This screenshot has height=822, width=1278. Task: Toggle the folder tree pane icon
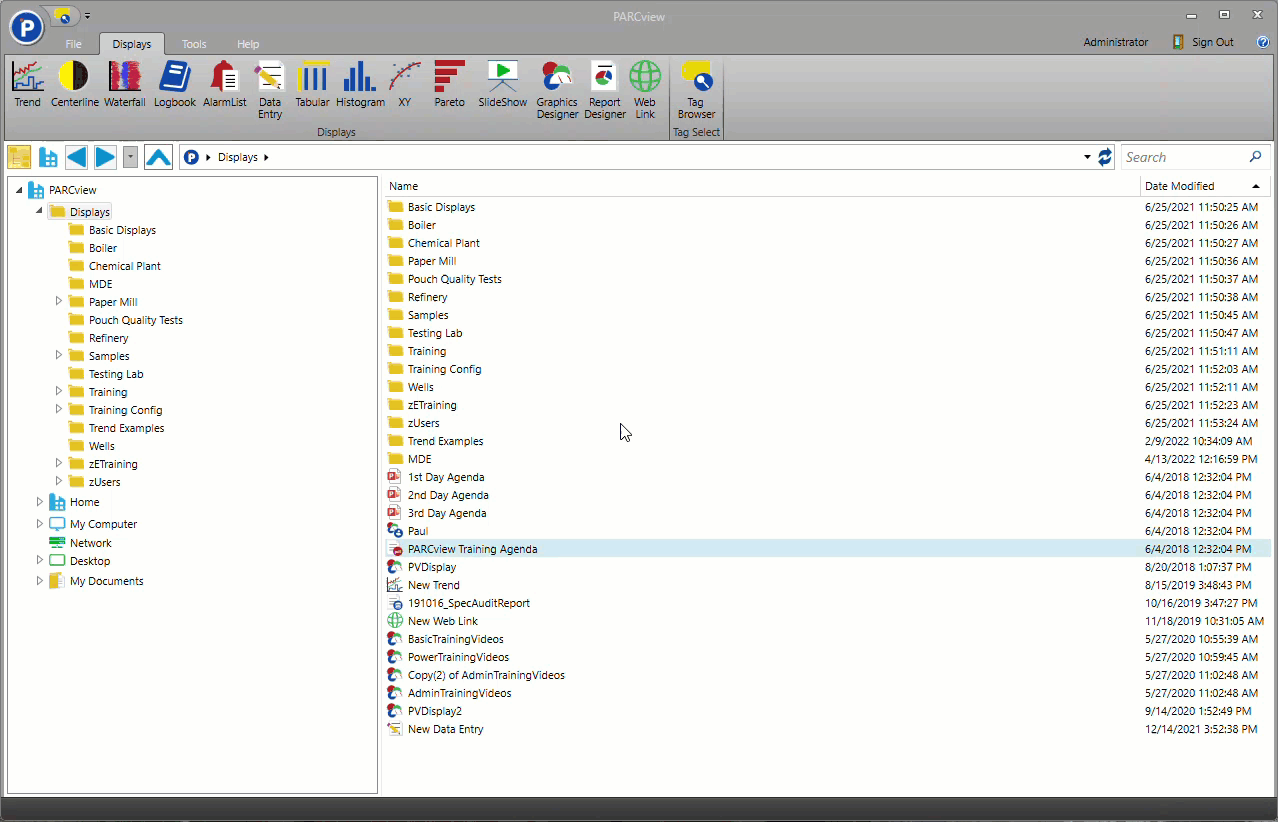tap(19, 157)
